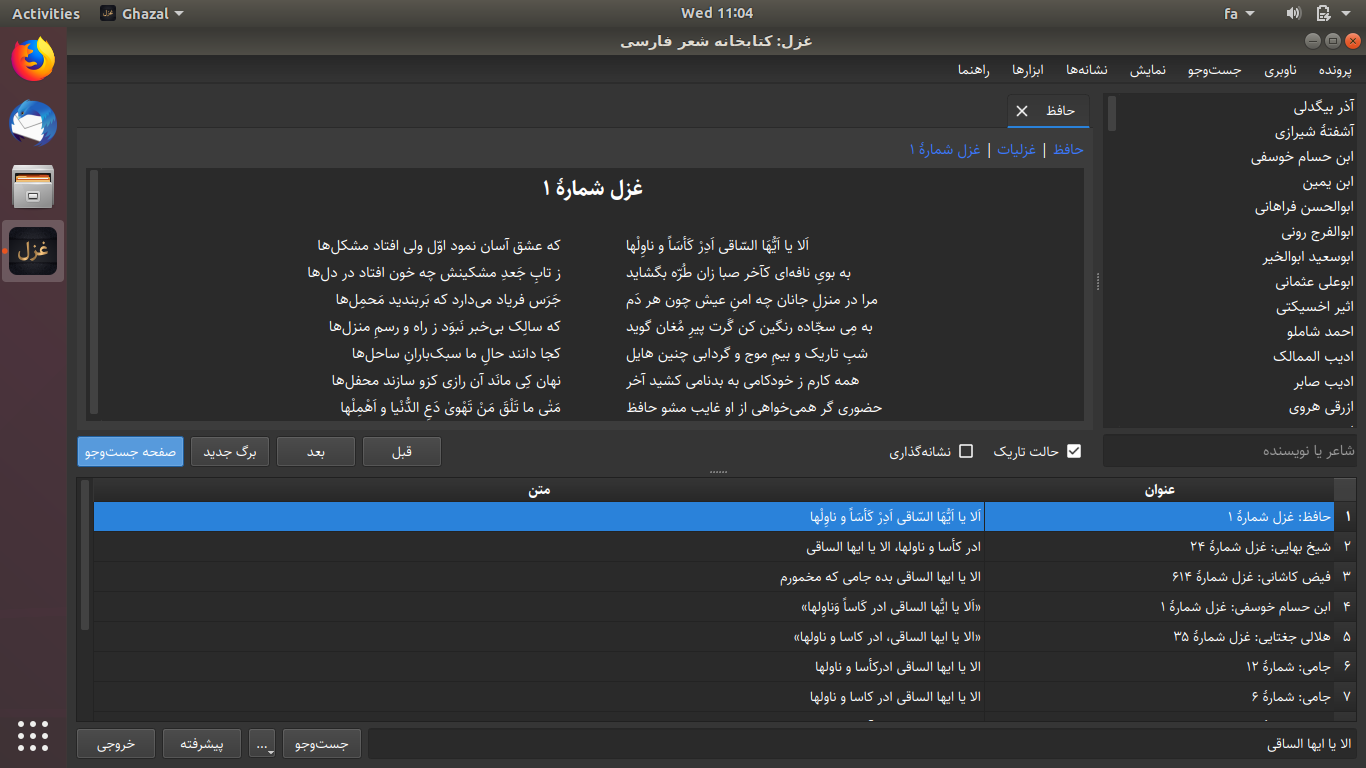Select poet ابن یمین

pyautogui.click(x=1328, y=182)
